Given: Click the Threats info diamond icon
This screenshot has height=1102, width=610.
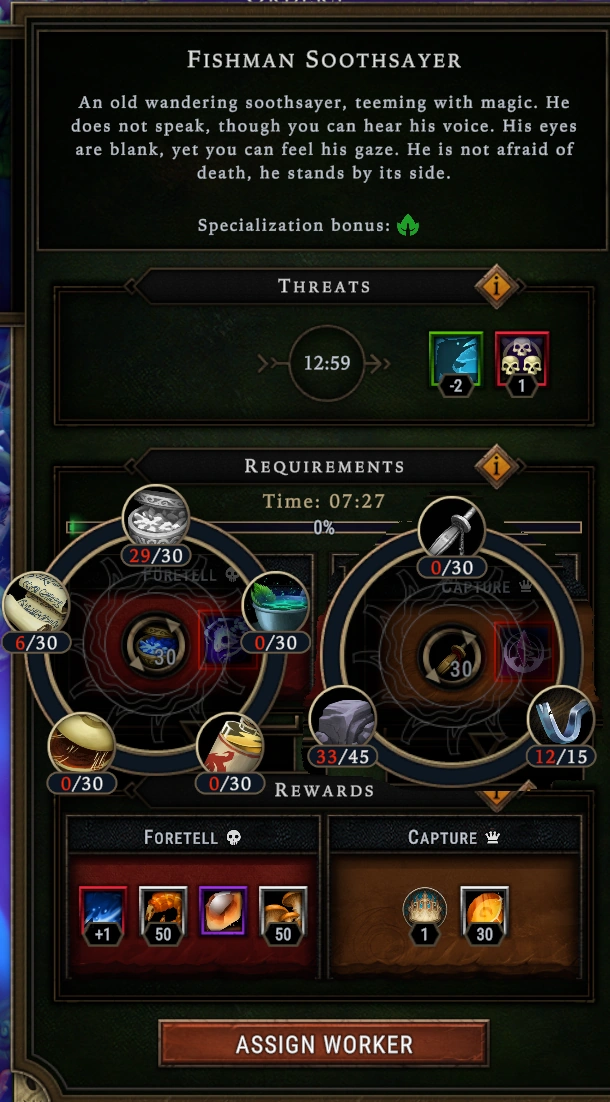Looking at the screenshot, I should pos(496,286).
